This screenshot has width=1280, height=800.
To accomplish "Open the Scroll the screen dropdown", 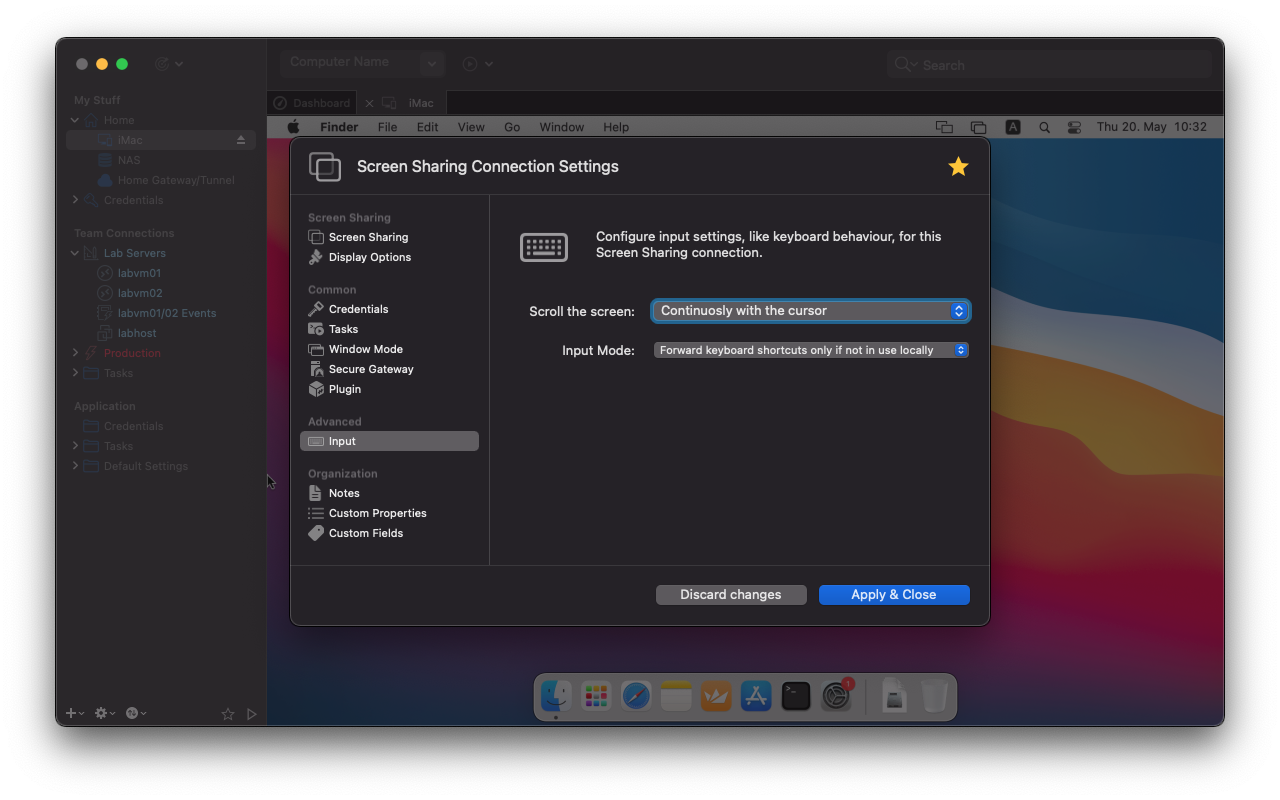I will click(810, 311).
